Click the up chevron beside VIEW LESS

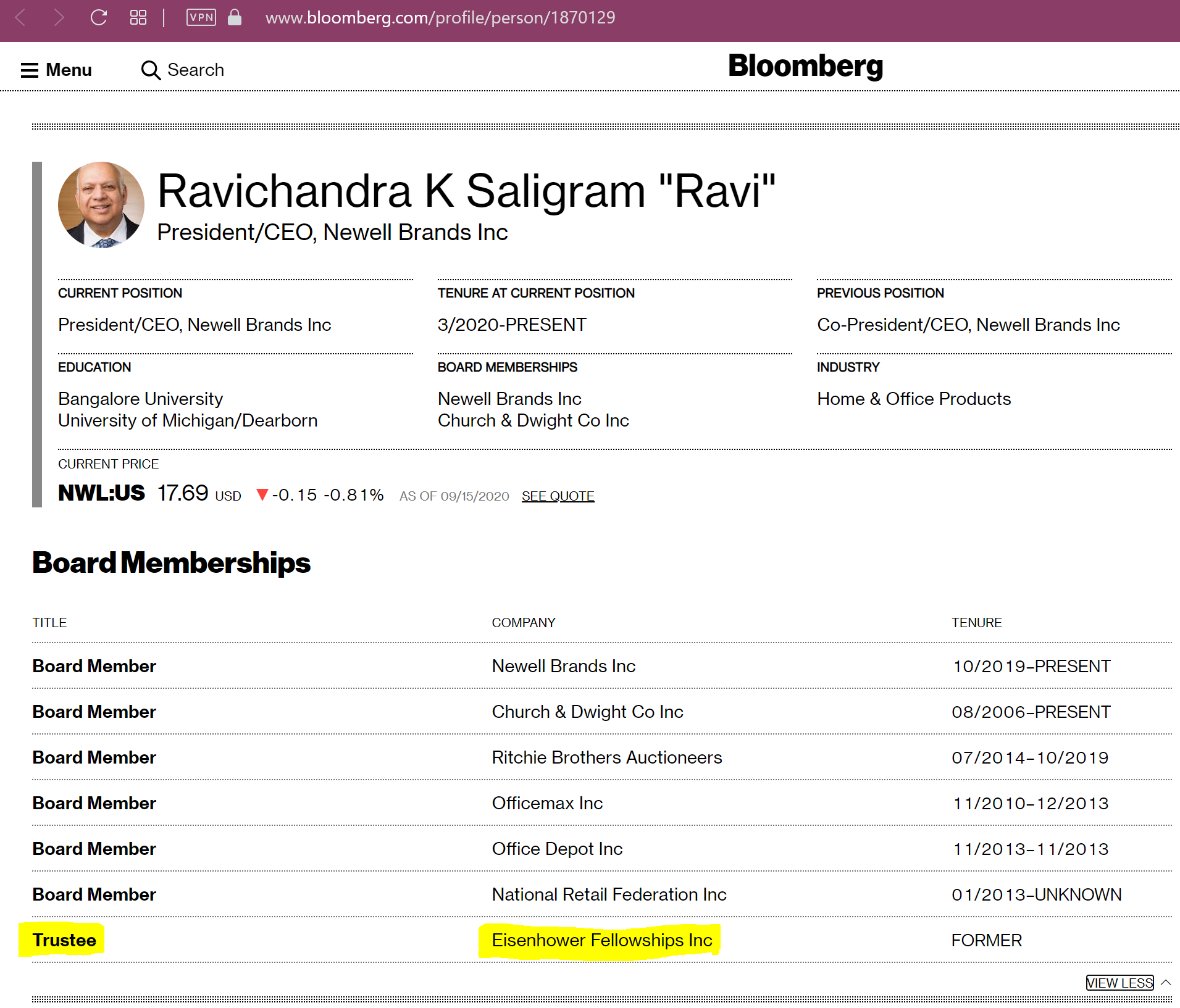click(x=1166, y=983)
